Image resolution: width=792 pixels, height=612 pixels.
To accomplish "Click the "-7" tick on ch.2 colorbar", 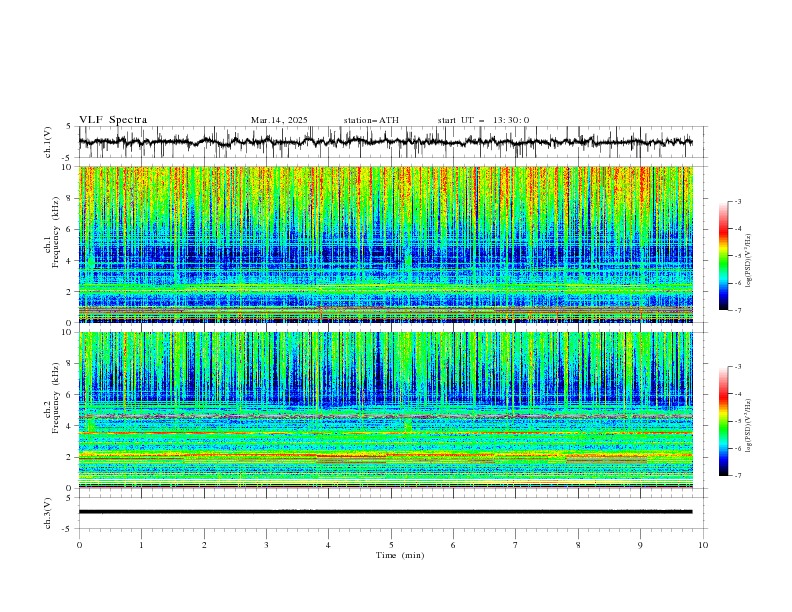I will coord(737,476).
